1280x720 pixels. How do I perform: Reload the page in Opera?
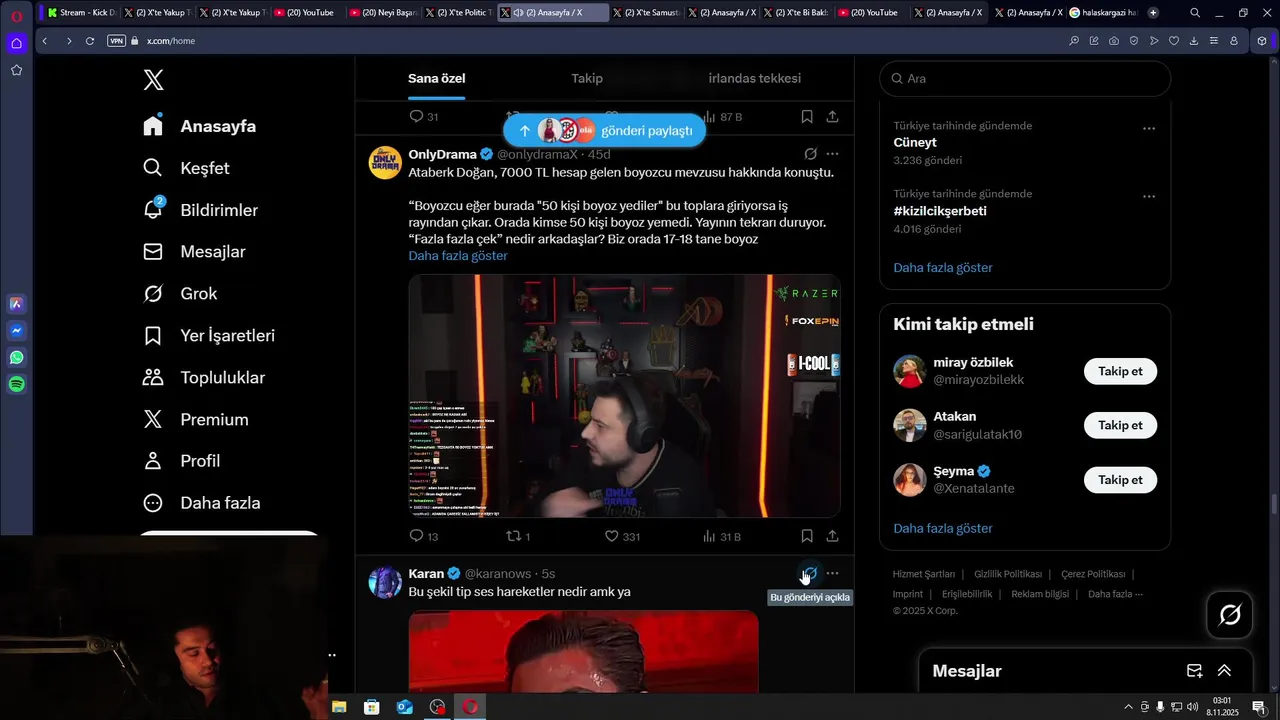click(90, 41)
